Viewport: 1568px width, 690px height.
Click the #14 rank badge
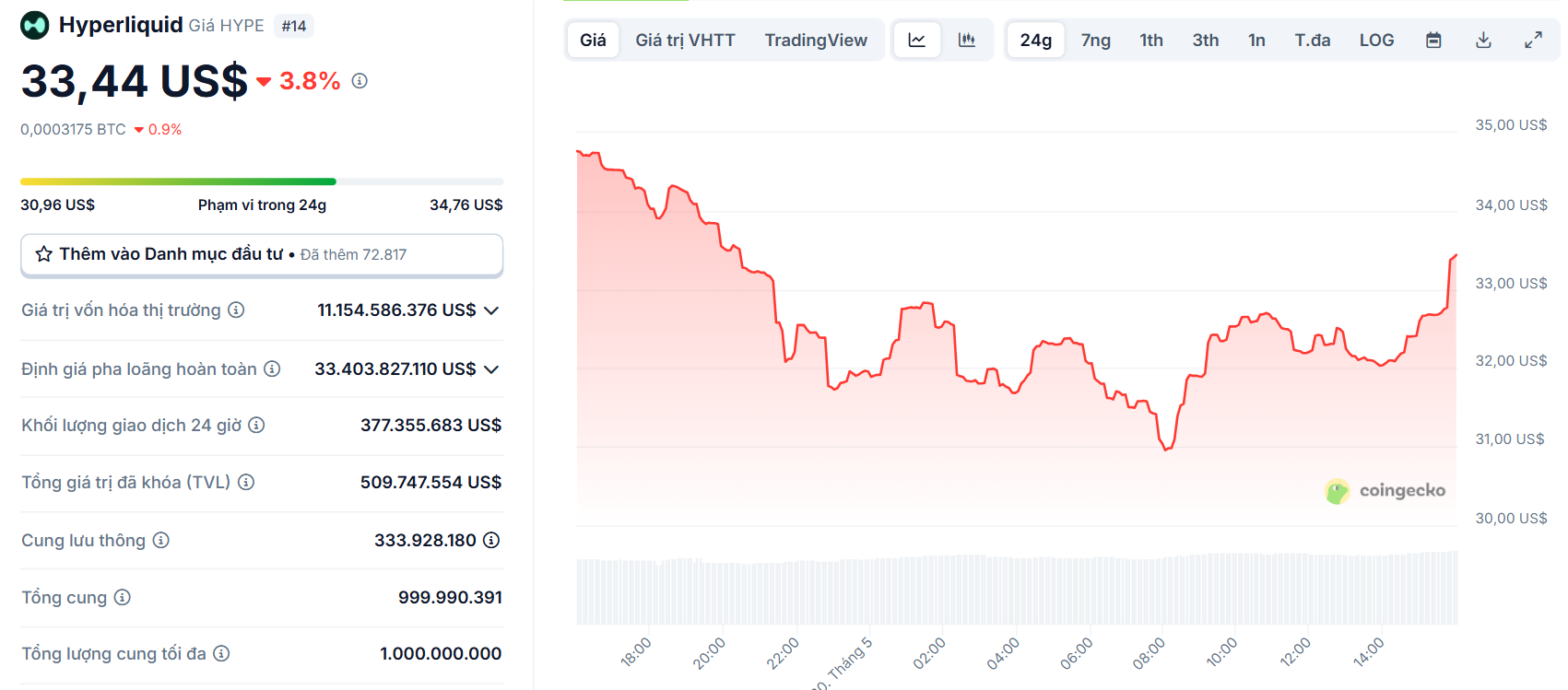point(294,26)
